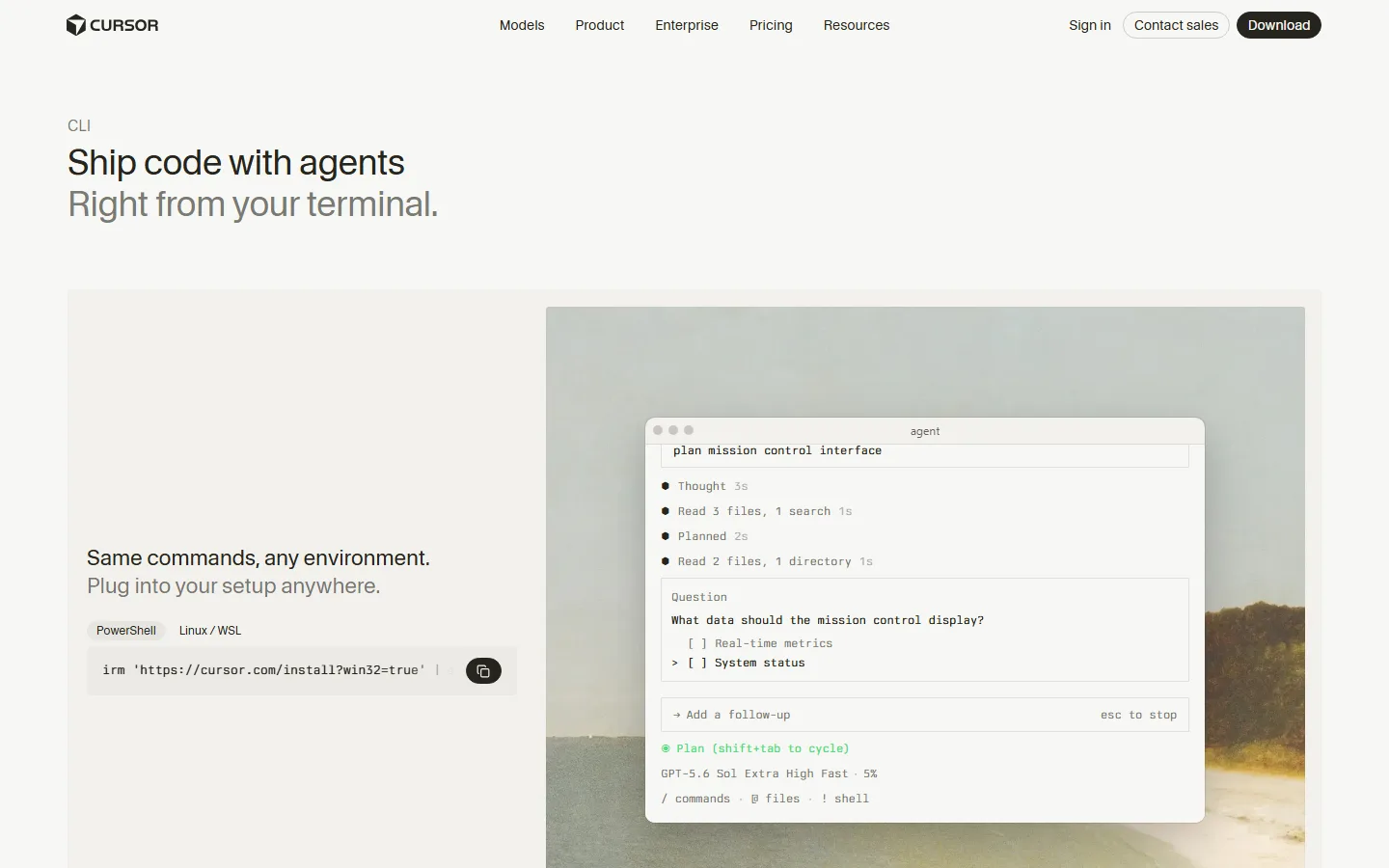
Task: Click the arrow beside Add a follow-up
Action: point(677,715)
